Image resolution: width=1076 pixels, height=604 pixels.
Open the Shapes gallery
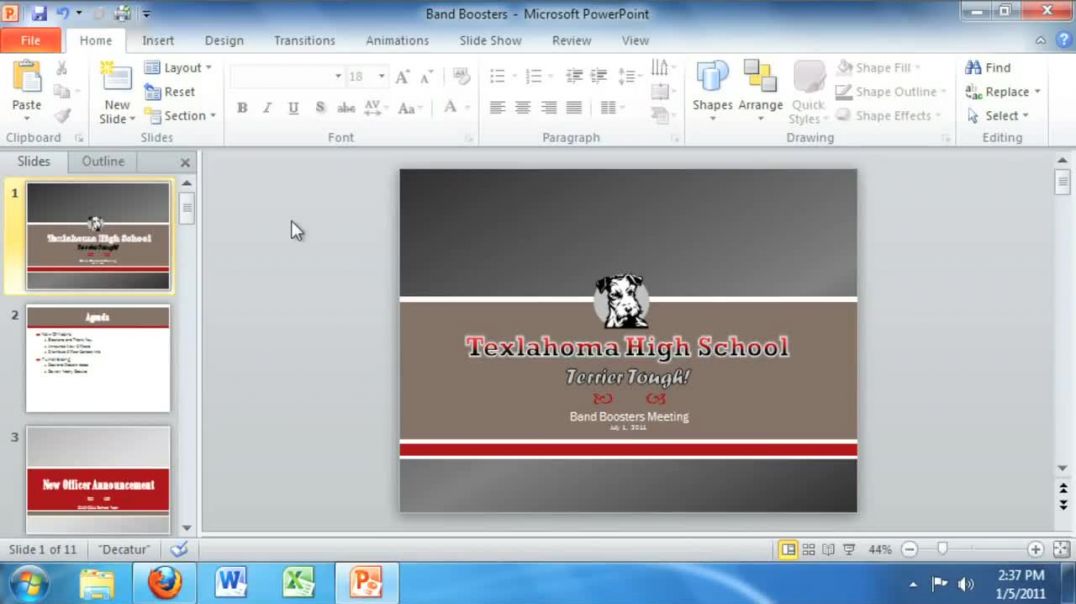pos(712,91)
